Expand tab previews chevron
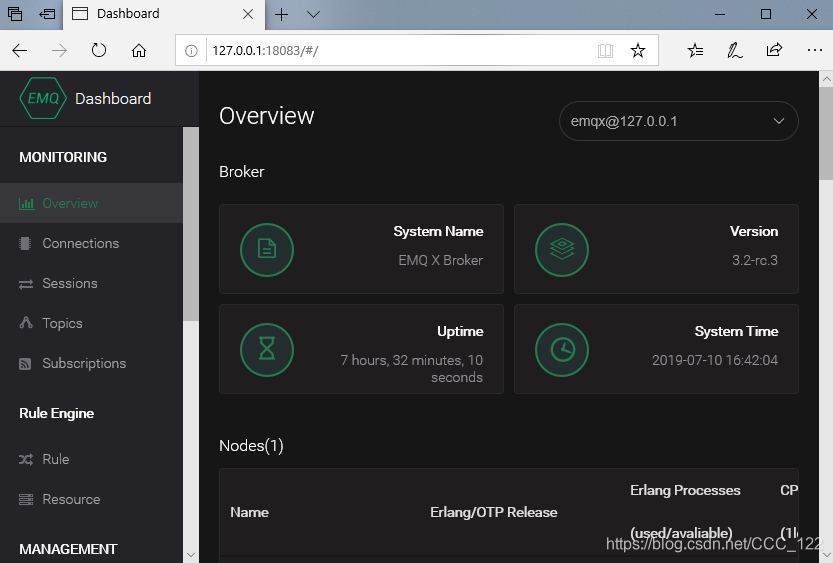 [x=313, y=14]
